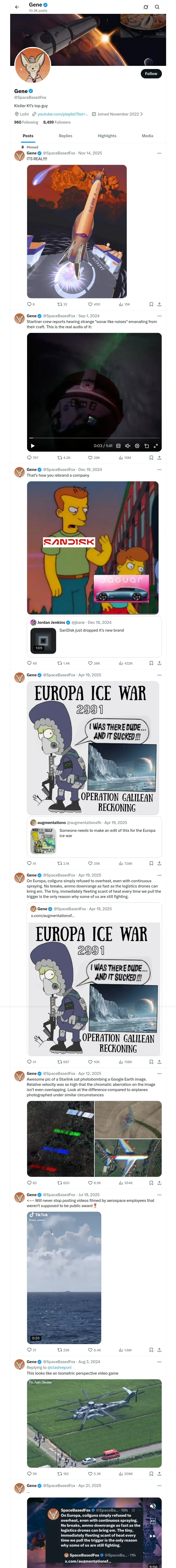Click the Grok icon in the header

[146, 7]
